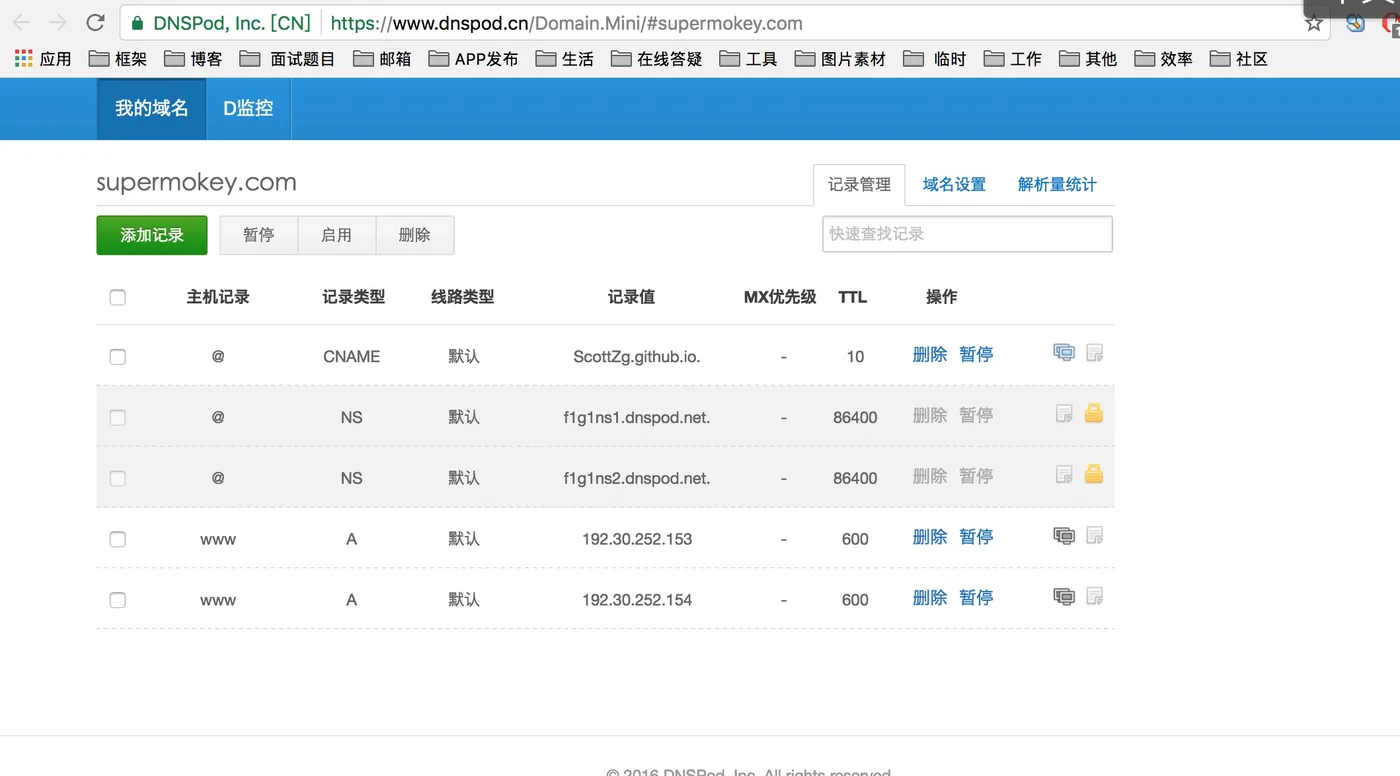Click the browser address bar URL
Viewport: 1400px width, 776px height.
[x=566, y=23]
